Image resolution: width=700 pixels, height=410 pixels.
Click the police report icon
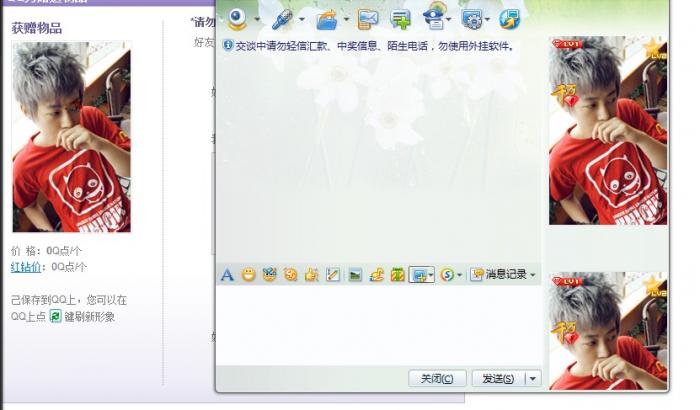coord(434,19)
